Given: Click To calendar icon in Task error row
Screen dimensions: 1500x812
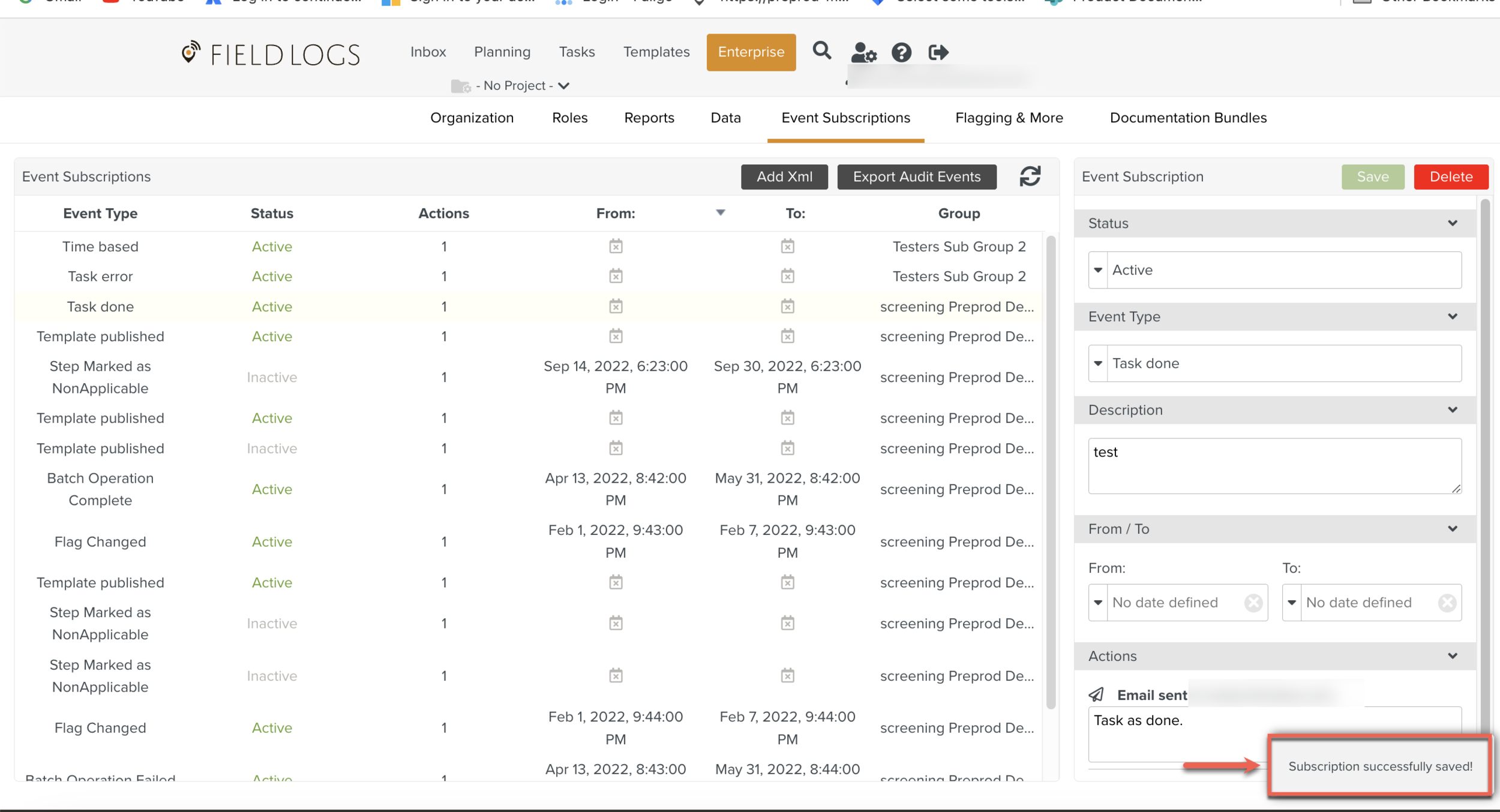Looking at the screenshot, I should [787, 276].
